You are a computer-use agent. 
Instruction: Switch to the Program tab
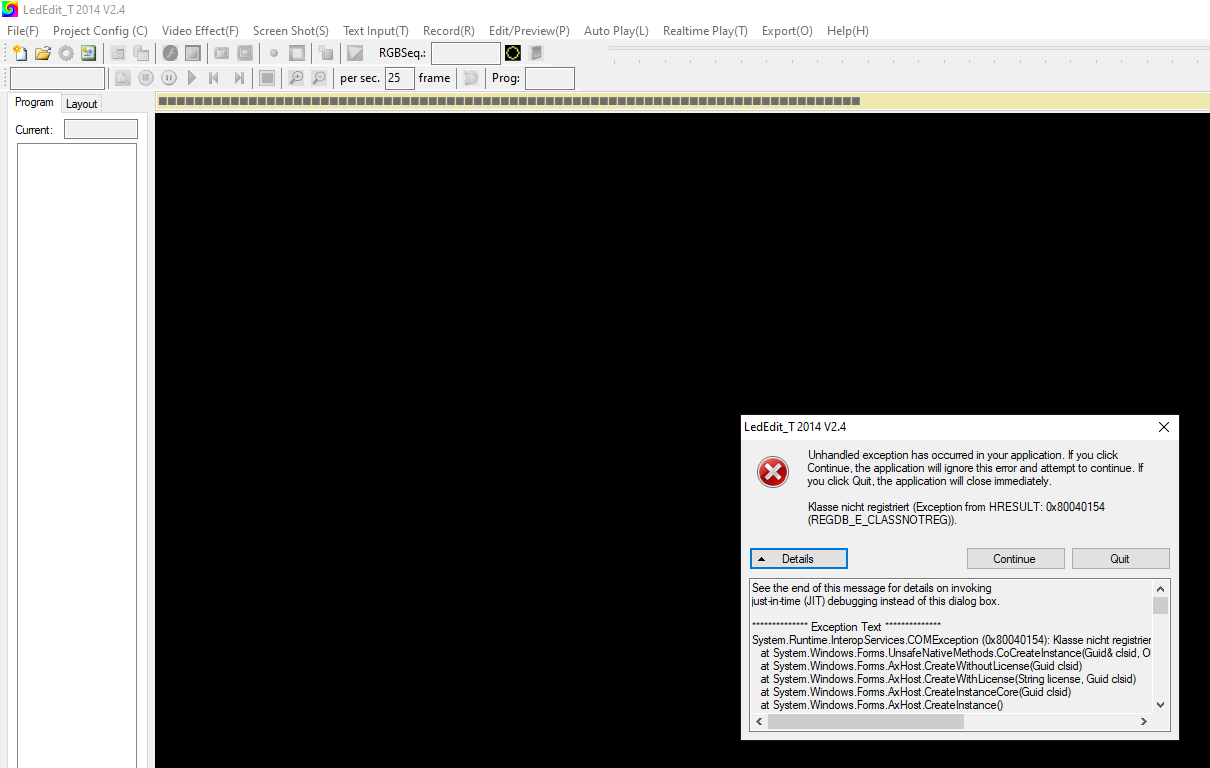(34, 102)
